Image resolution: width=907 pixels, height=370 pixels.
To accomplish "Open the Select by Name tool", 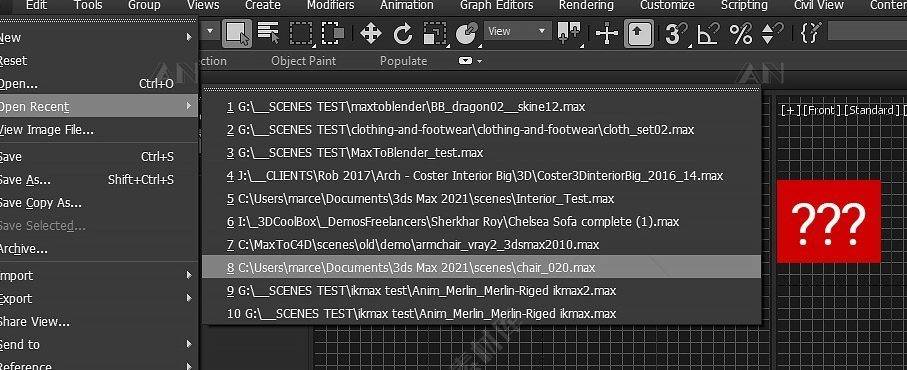I will click(268, 33).
